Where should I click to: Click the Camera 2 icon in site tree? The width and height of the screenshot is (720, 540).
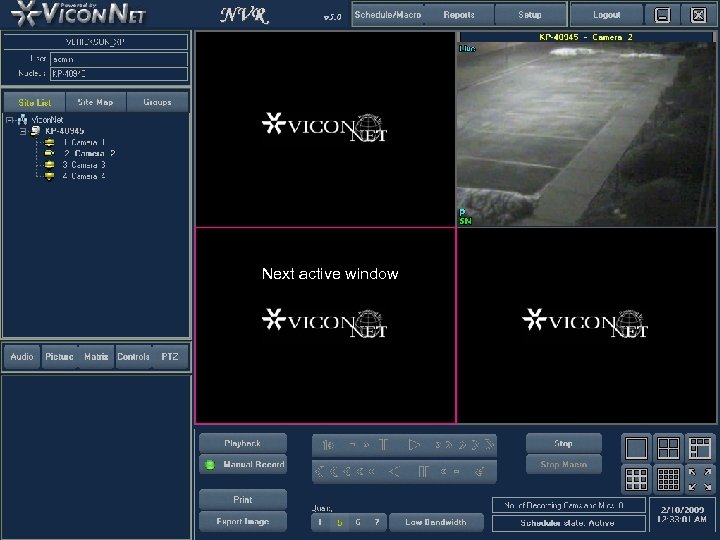click(x=50, y=153)
